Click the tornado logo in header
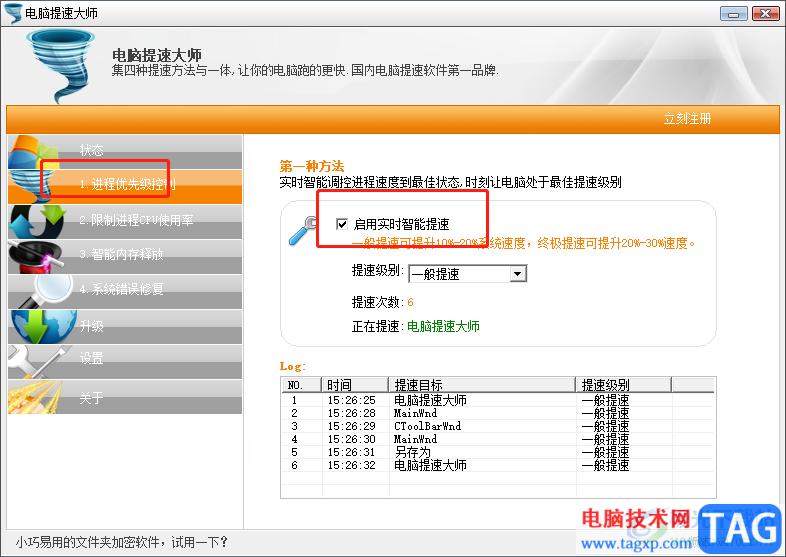Viewport: 786px width, 557px height. pos(61,66)
